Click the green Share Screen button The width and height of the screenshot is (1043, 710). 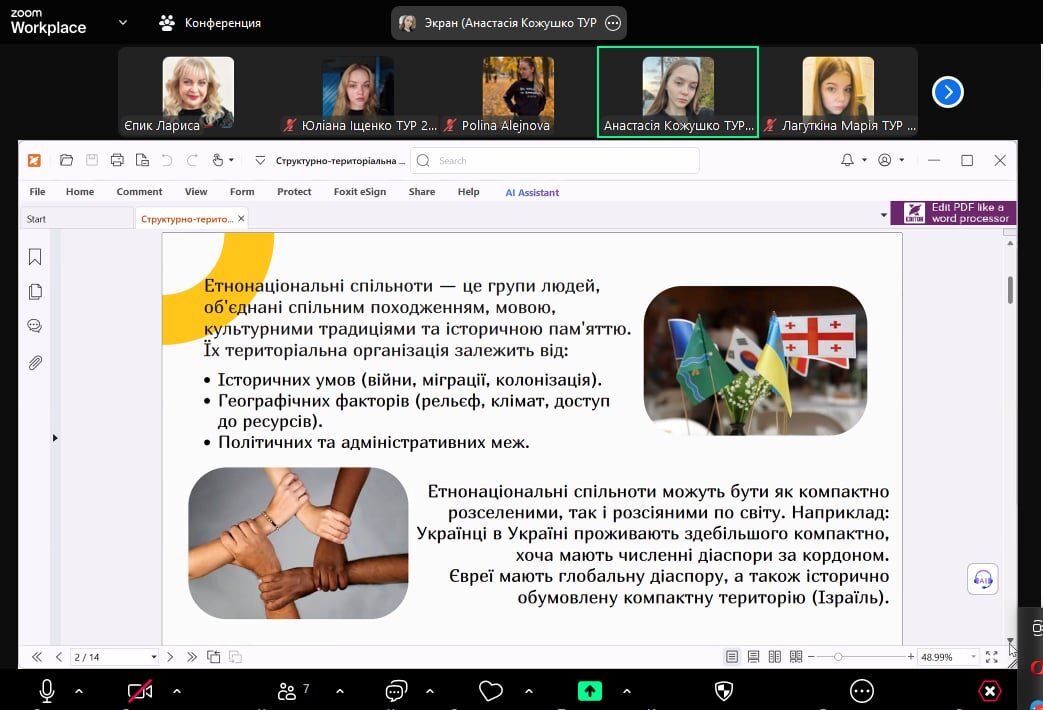pyautogui.click(x=590, y=691)
